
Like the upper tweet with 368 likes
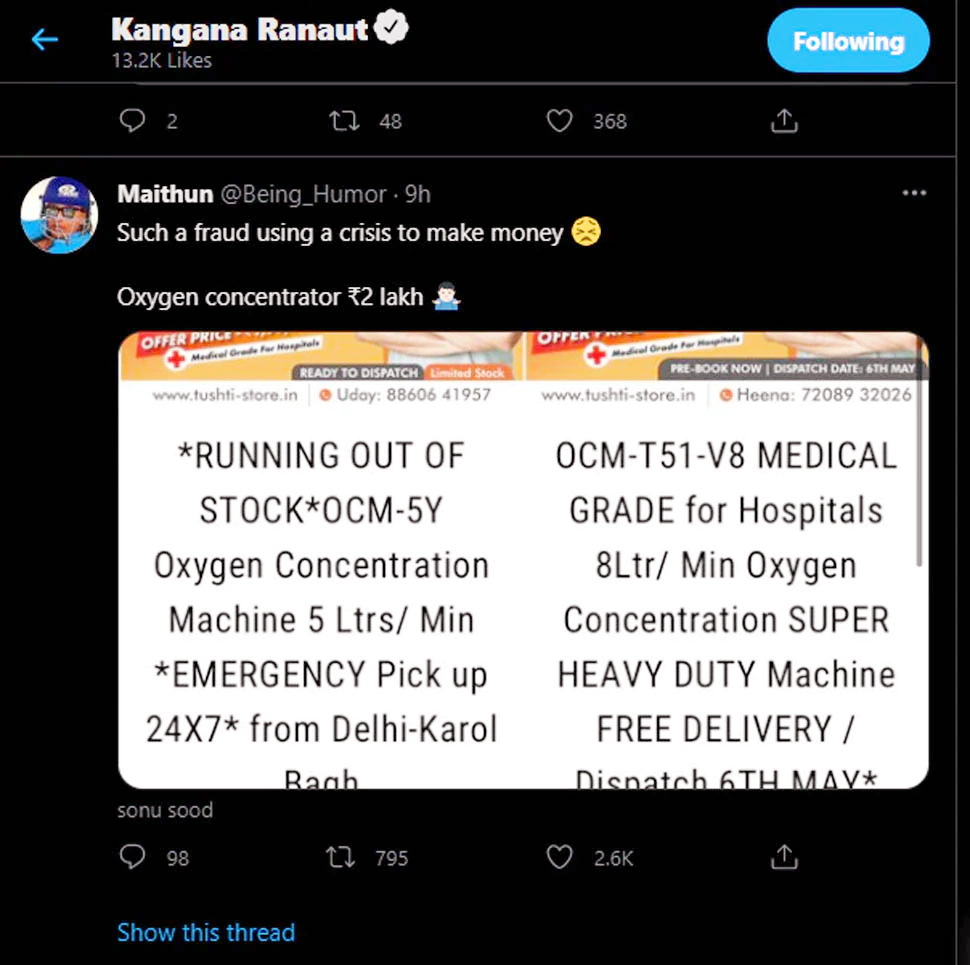[560, 121]
